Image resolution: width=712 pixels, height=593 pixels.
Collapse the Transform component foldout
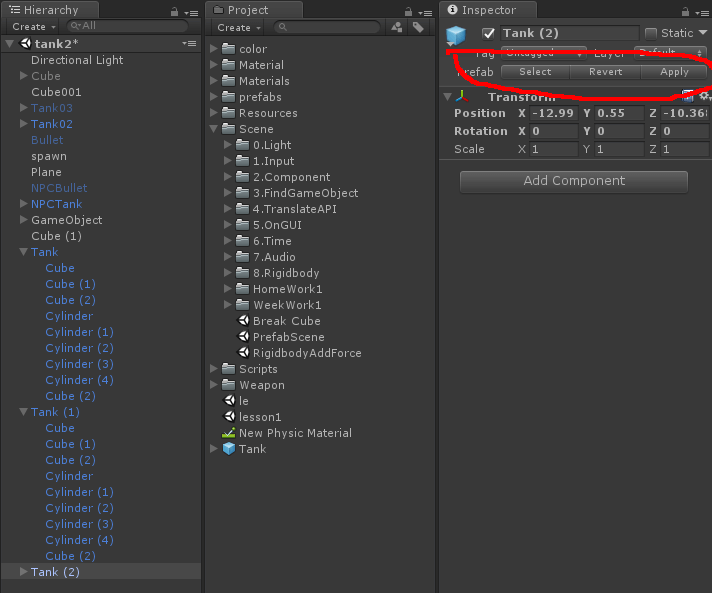pyautogui.click(x=445, y=97)
